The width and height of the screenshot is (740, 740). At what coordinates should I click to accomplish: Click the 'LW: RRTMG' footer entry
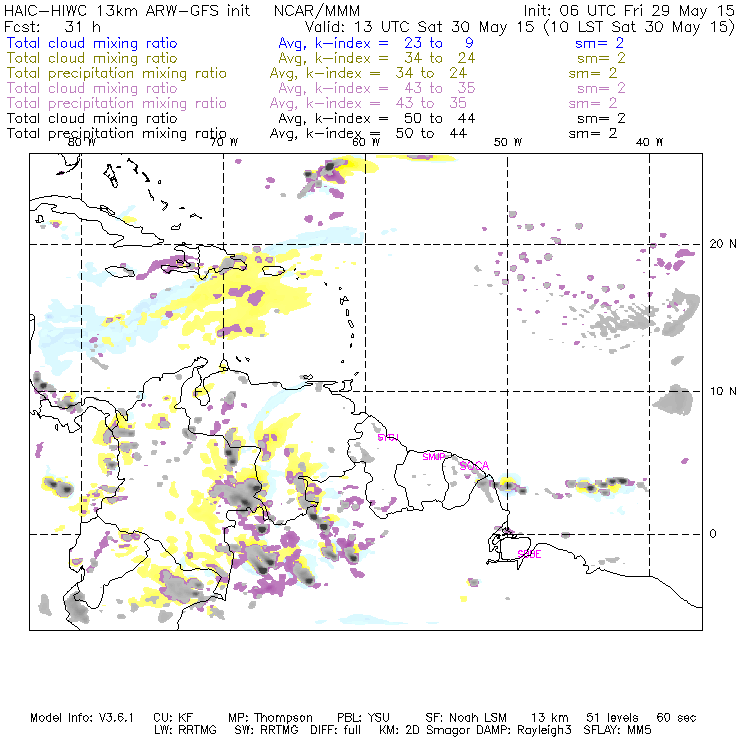click(185, 730)
